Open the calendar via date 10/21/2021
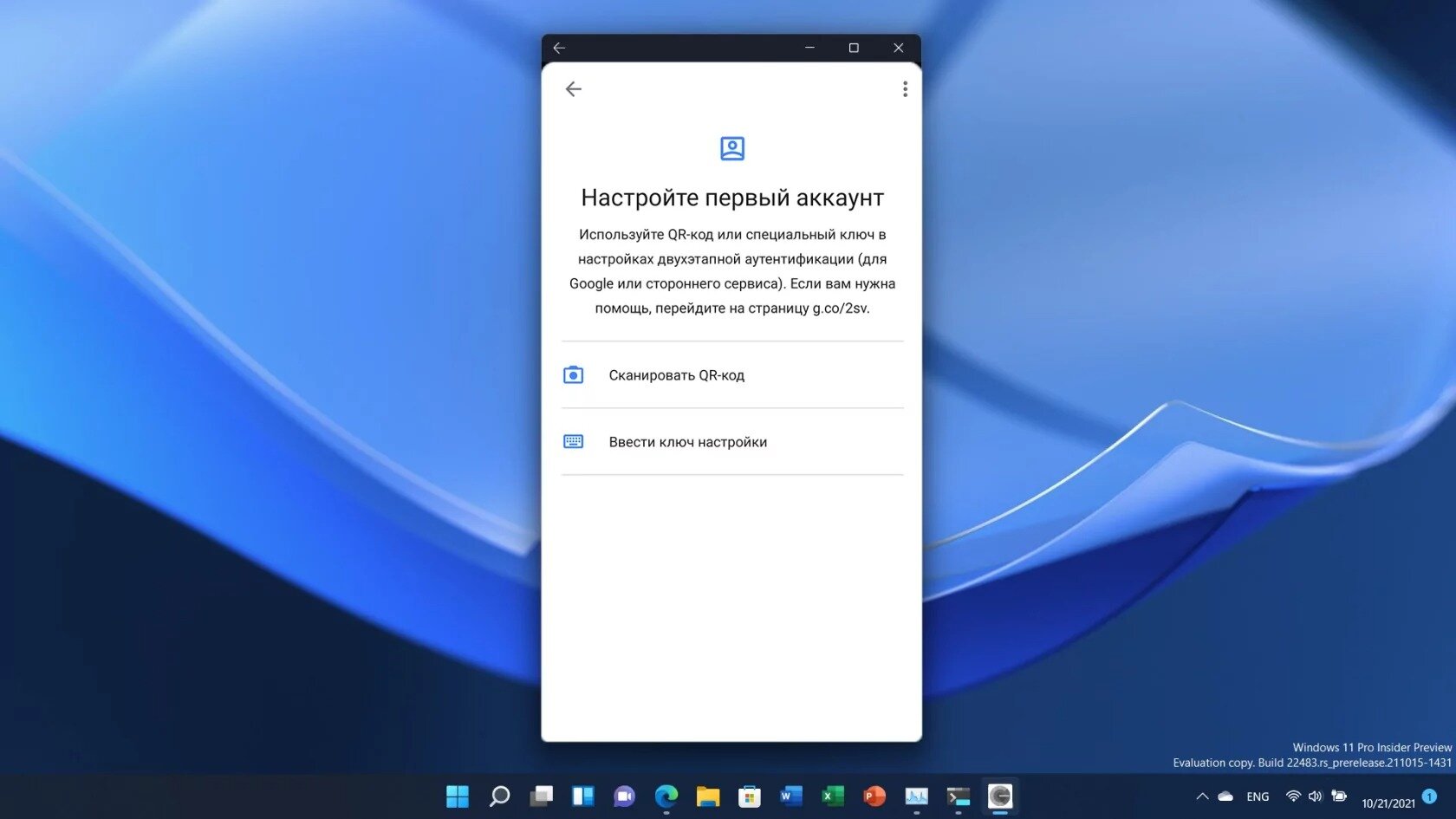Image resolution: width=1456 pixels, height=819 pixels. (1388, 803)
